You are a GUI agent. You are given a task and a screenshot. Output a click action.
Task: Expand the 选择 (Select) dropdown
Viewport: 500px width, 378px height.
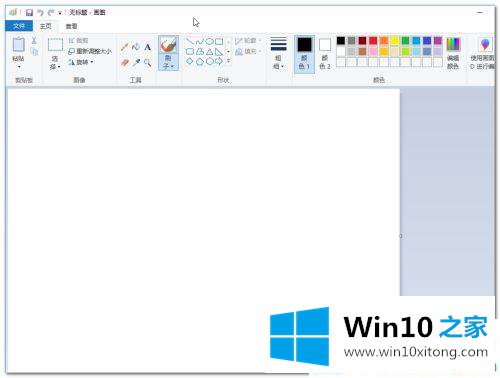[55, 63]
